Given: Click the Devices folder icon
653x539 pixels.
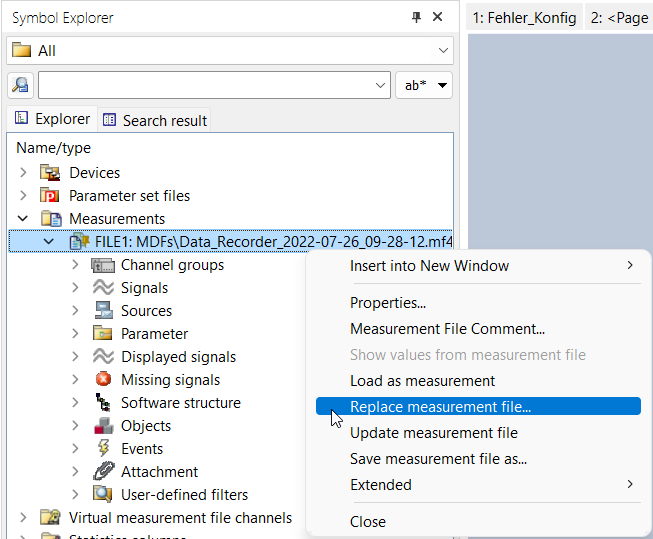Looking at the screenshot, I should tap(50, 172).
